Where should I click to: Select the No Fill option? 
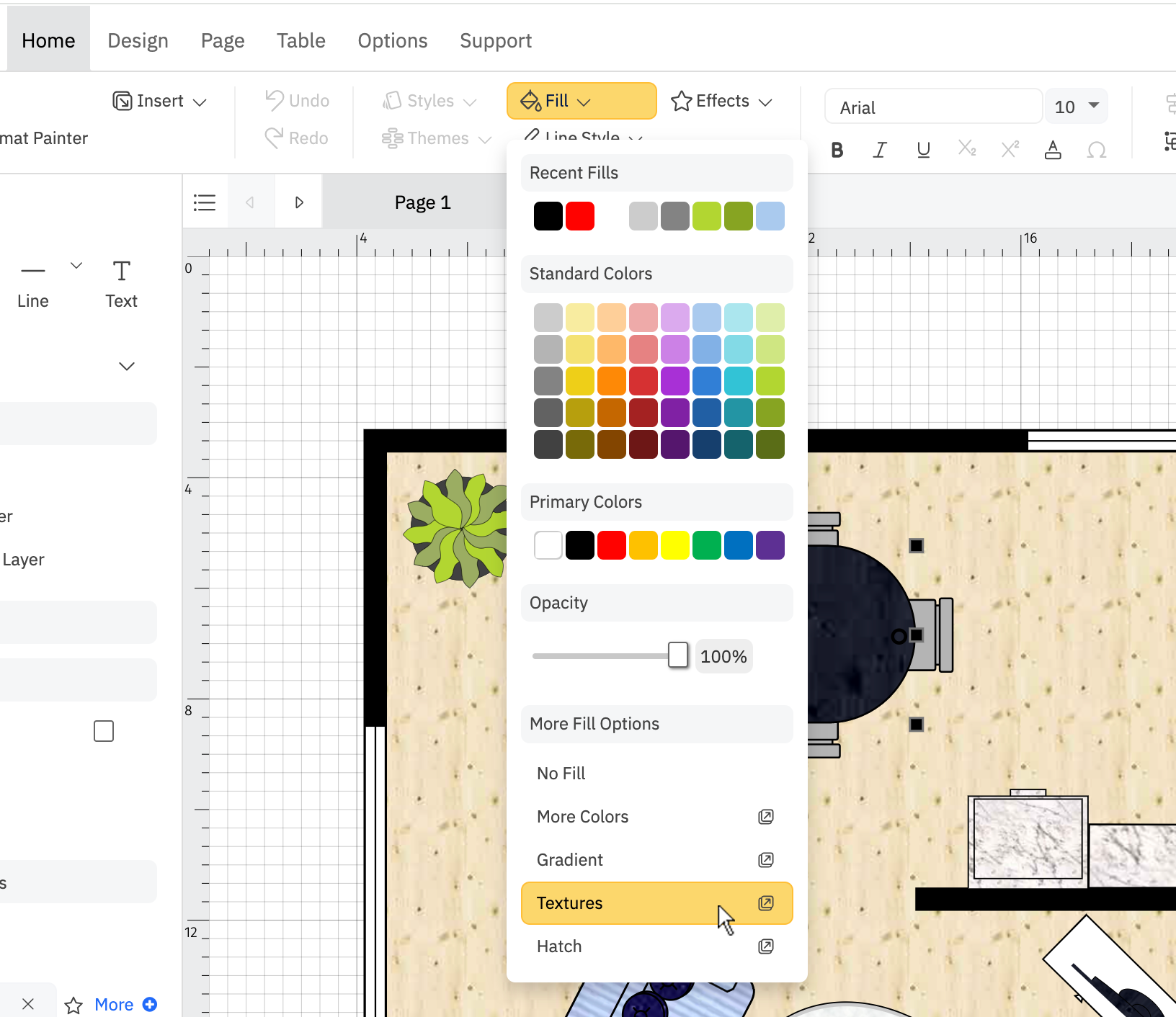pyautogui.click(x=561, y=773)
